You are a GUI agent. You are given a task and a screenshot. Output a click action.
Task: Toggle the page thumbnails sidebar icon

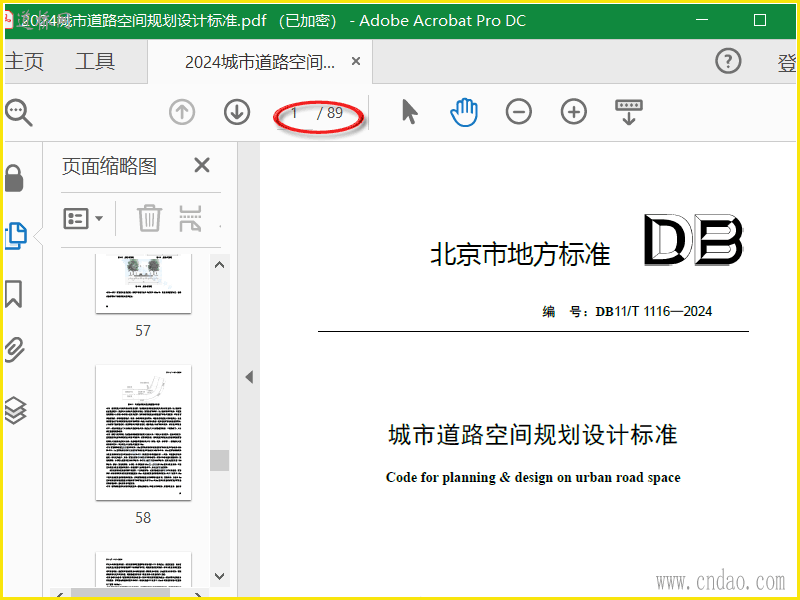coord(16,236)
